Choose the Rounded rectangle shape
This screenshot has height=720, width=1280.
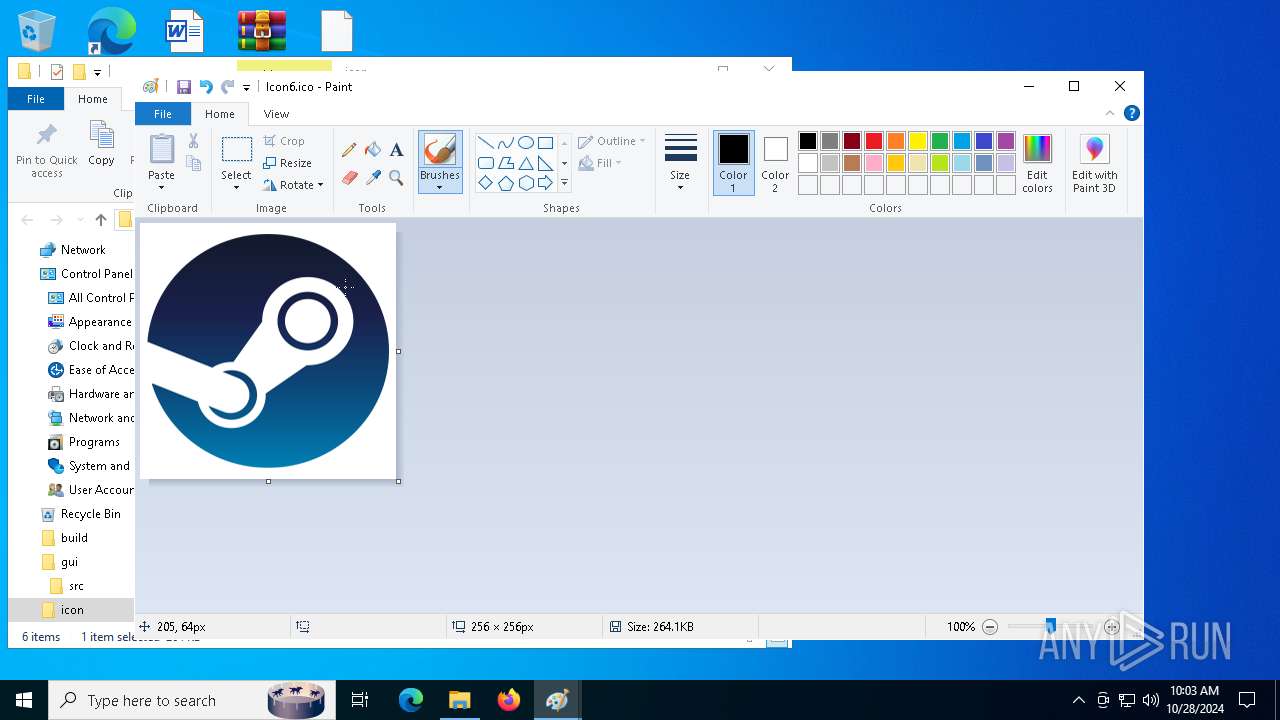[485, 163]
